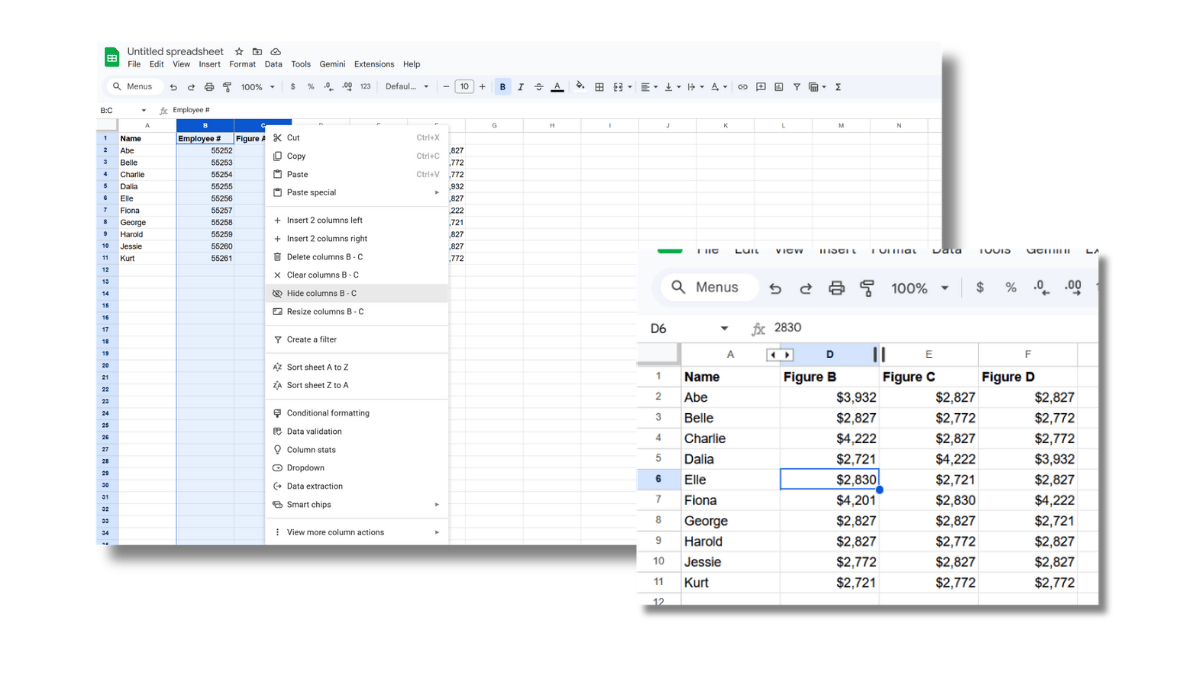
Task: Click redo in the back window toolbar
Action: (x=191, y=87)
